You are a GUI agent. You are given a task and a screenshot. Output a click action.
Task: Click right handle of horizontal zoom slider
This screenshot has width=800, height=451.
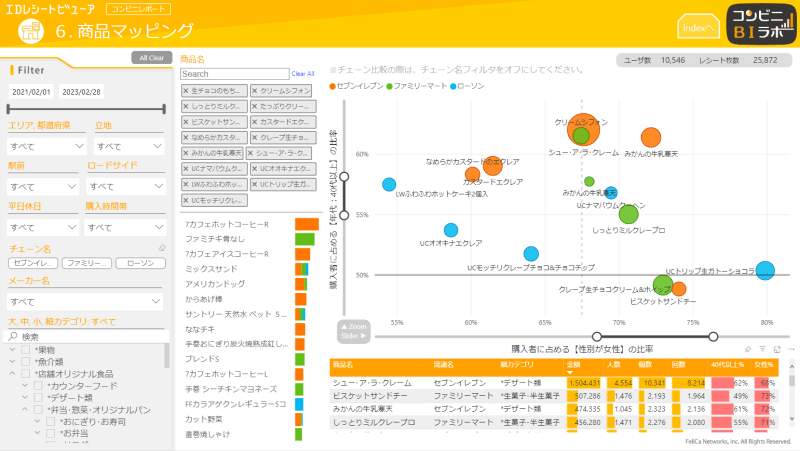tap(713, 337)
